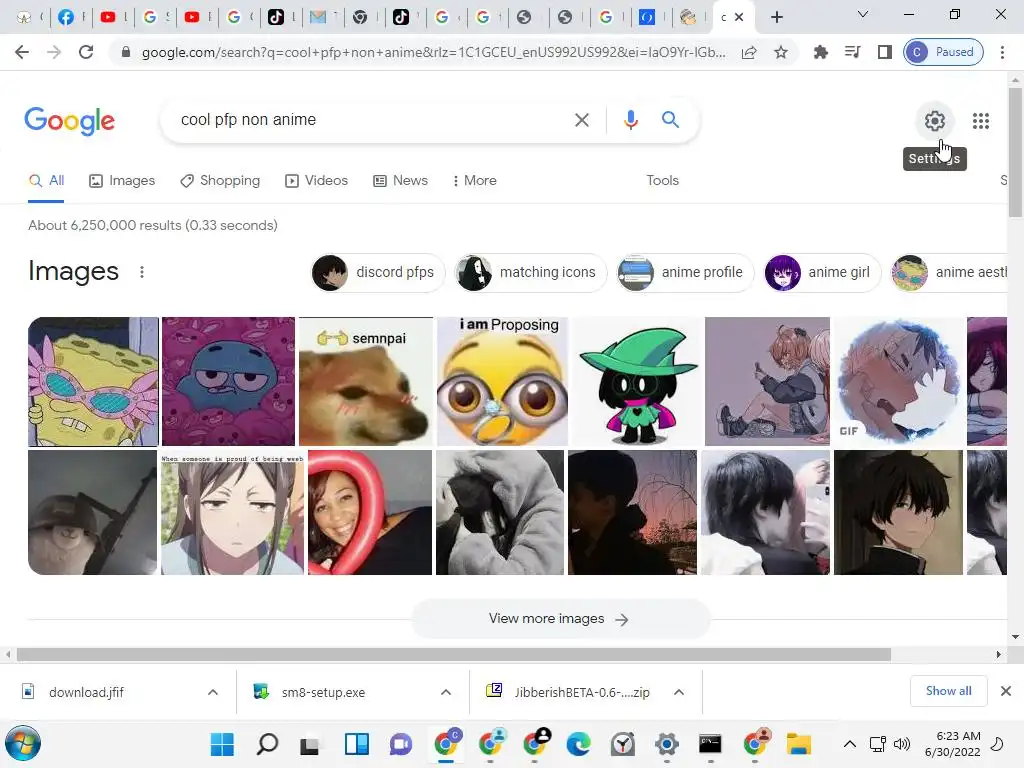Expand download.jfif options arrow
1024x768 pixels.
(x=213, y=692)
